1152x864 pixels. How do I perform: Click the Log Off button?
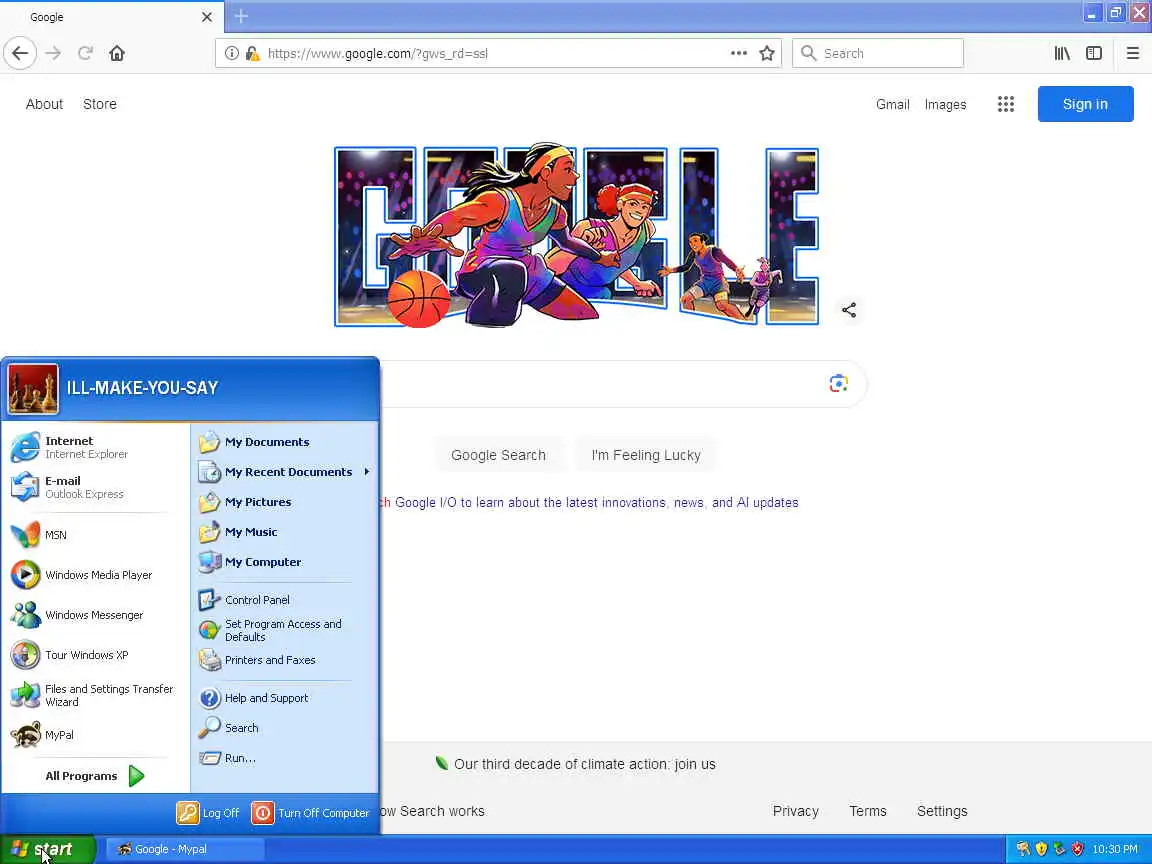pos(209,813)
